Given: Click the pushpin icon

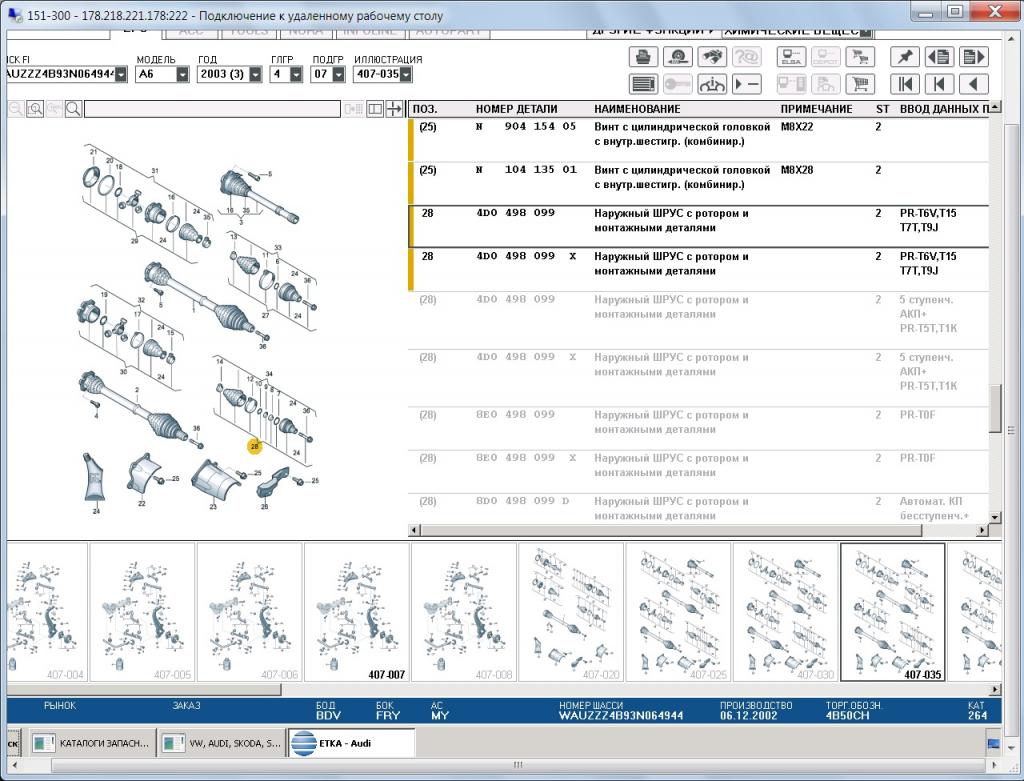Looking at the screenshot, I should [904, 57].
